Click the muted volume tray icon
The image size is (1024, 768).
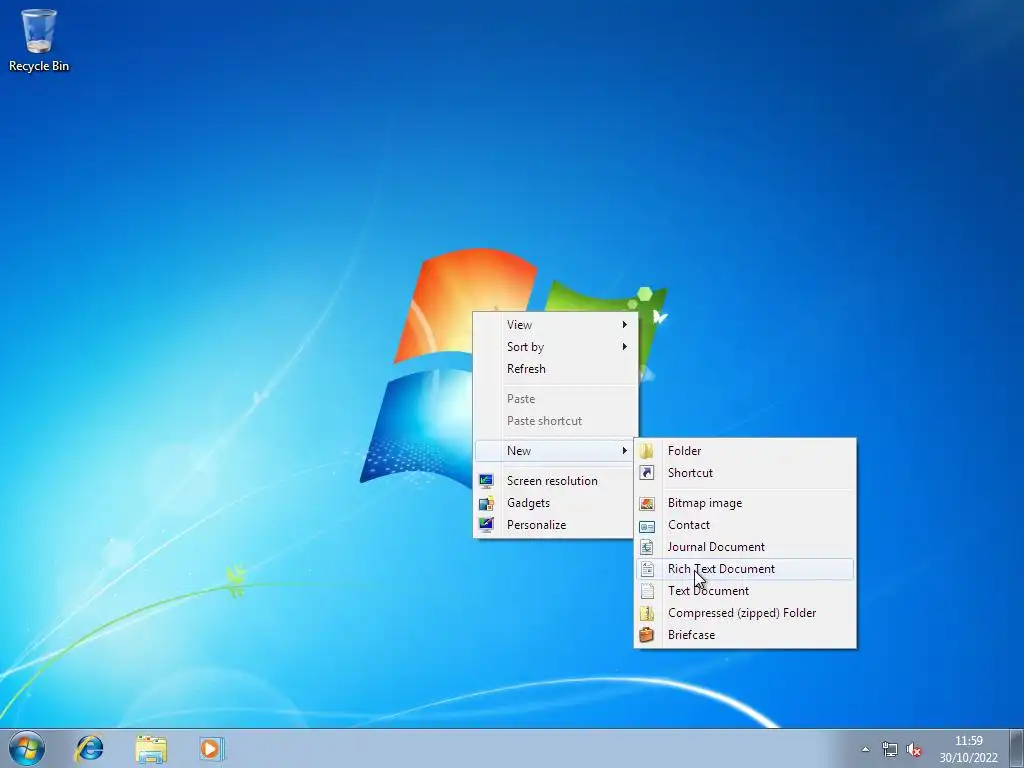tap(914, 749)
